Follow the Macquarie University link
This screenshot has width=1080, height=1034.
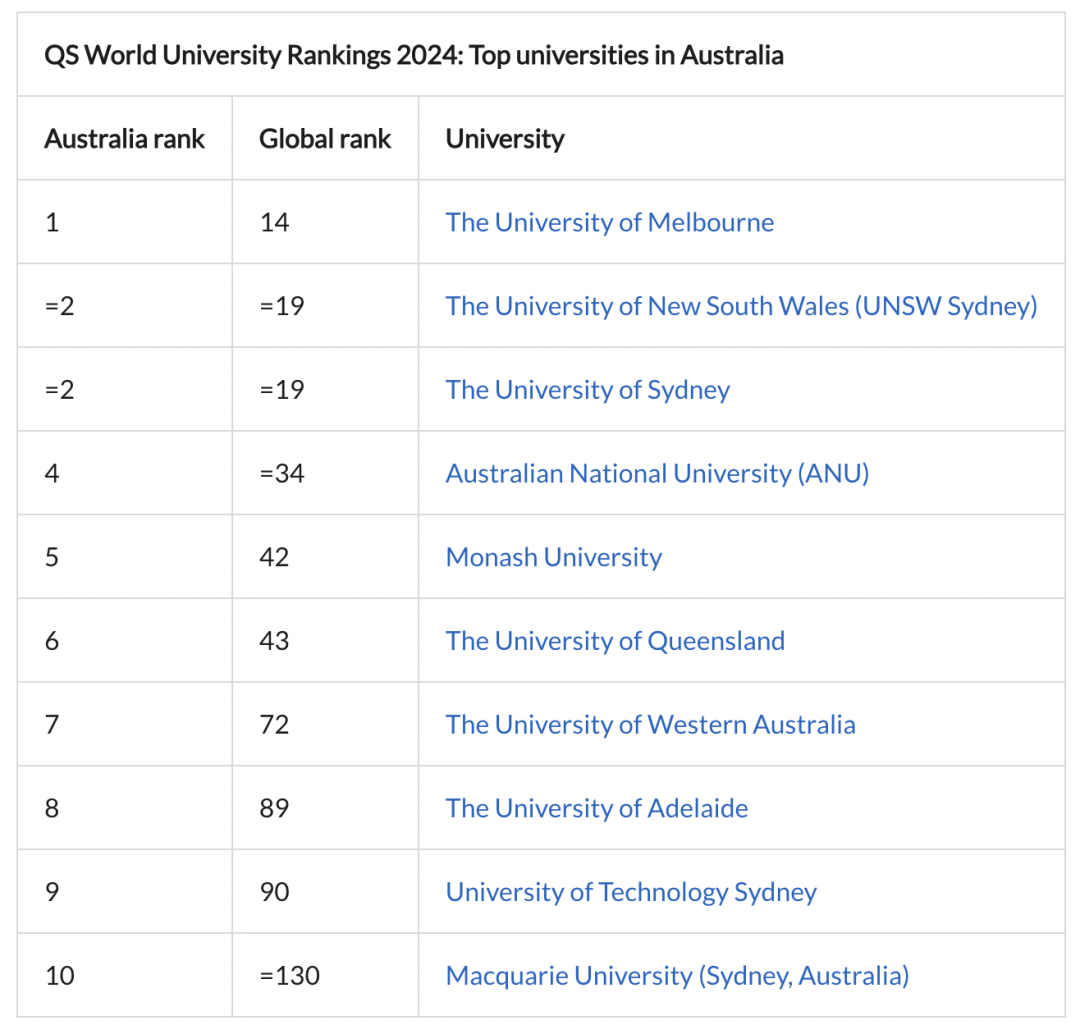coord(677,975)
